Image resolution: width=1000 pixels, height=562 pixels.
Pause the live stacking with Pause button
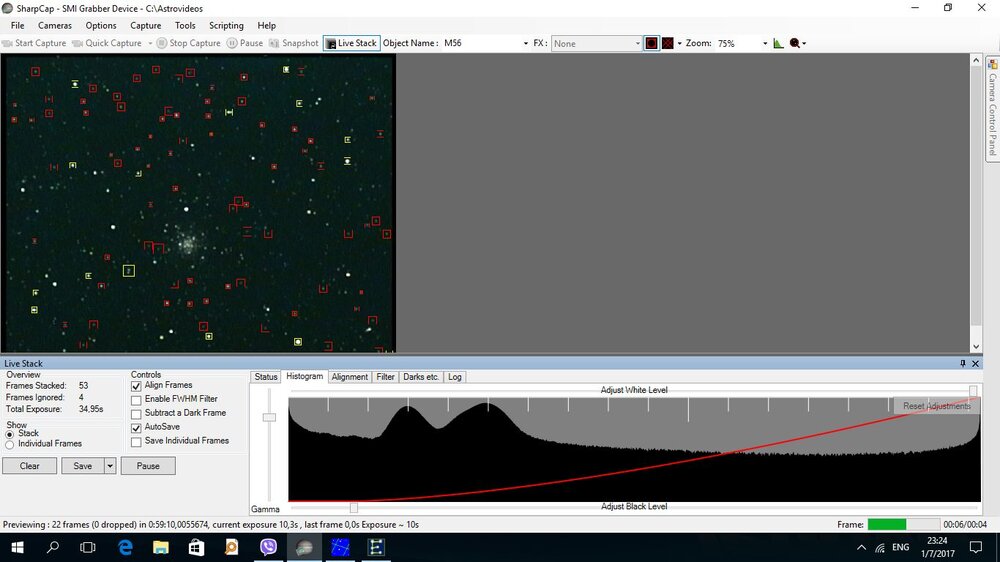pyautogui.click(x=148, y=466)
